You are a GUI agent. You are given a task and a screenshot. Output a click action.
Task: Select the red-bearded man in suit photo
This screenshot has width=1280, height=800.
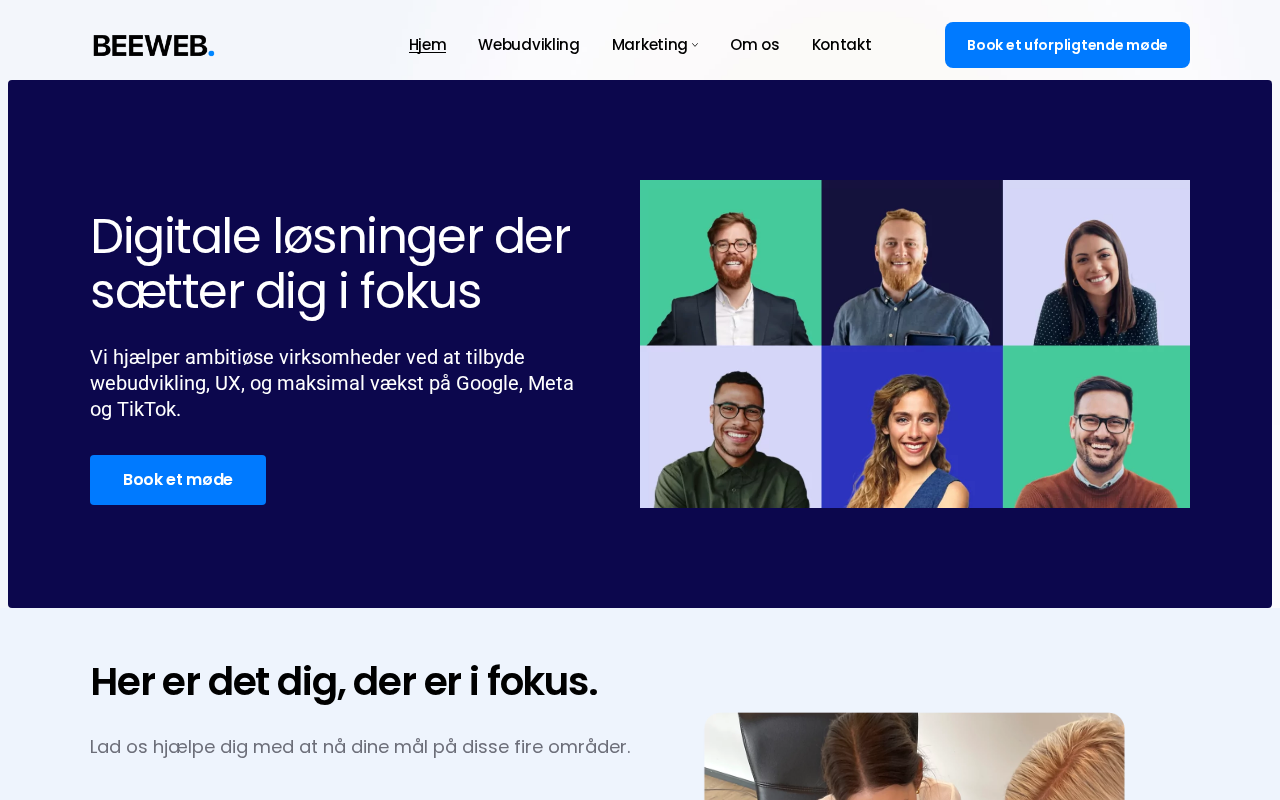(730, 263)
